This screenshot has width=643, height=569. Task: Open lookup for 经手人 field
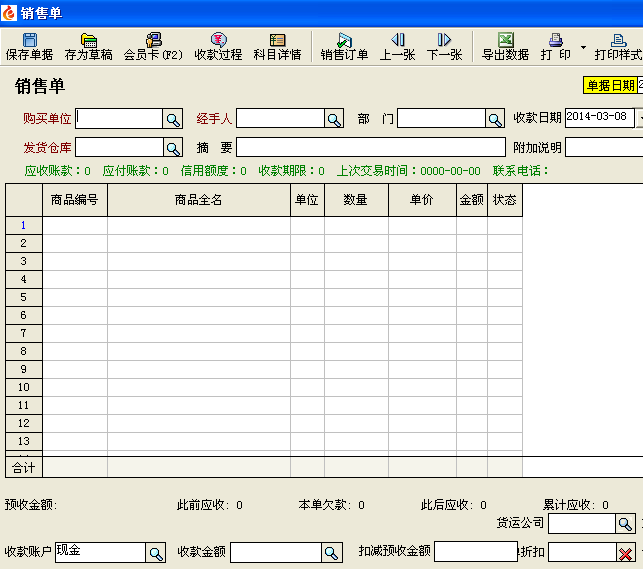pyautogui.click(x=334, y=119)
